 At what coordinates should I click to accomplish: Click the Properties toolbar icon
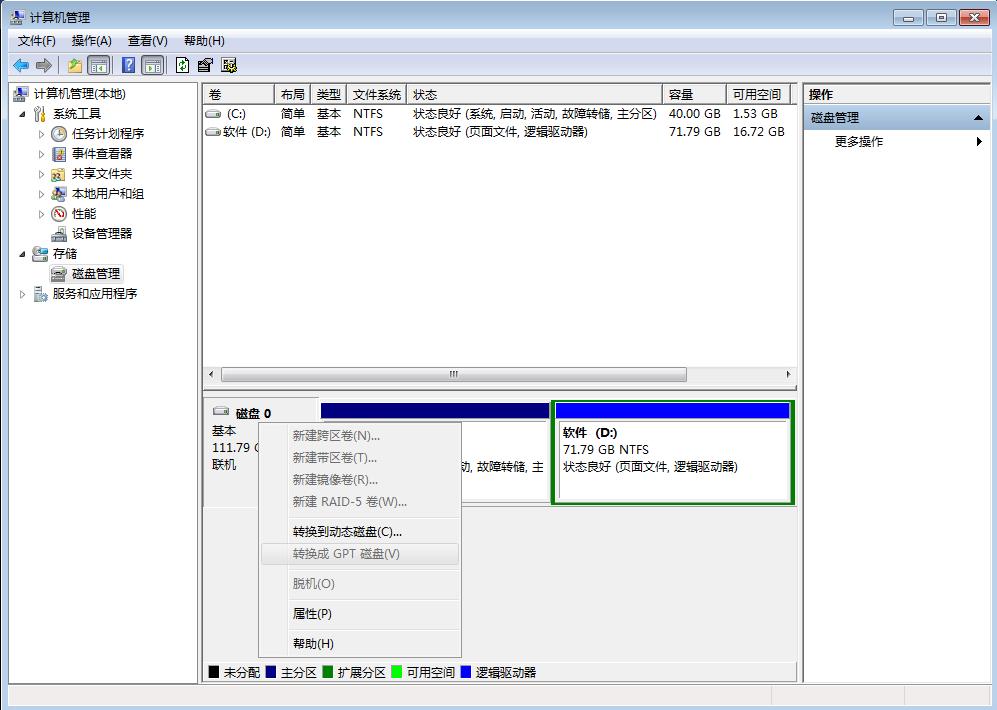pyautogui.click(x=205, y=65)
